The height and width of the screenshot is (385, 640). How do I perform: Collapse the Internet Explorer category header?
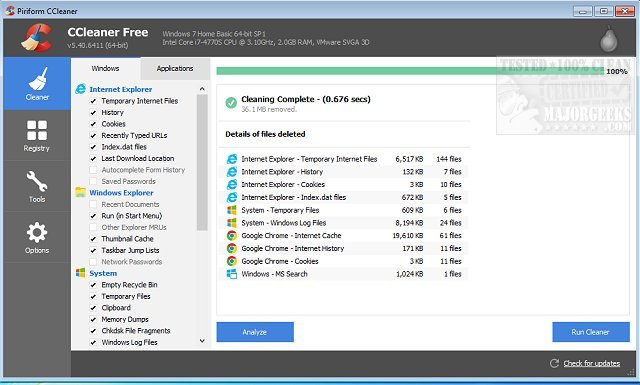point(120,89)
